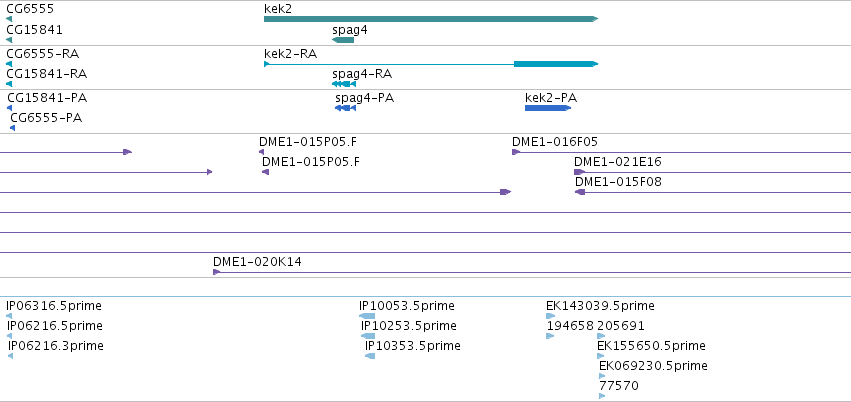Select the CG6555-PA protein label

[46, 118]
